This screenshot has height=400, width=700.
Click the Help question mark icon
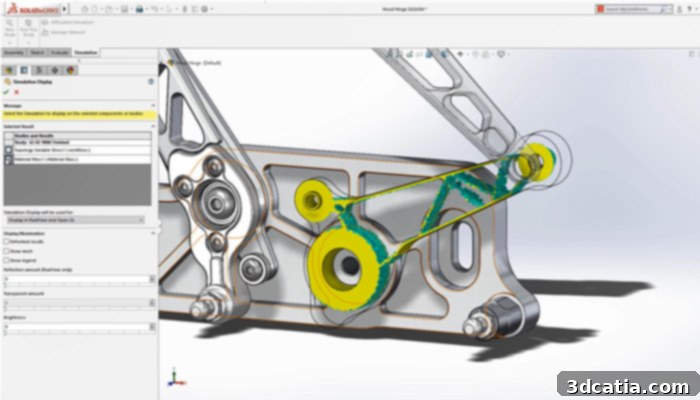[690, 8]
